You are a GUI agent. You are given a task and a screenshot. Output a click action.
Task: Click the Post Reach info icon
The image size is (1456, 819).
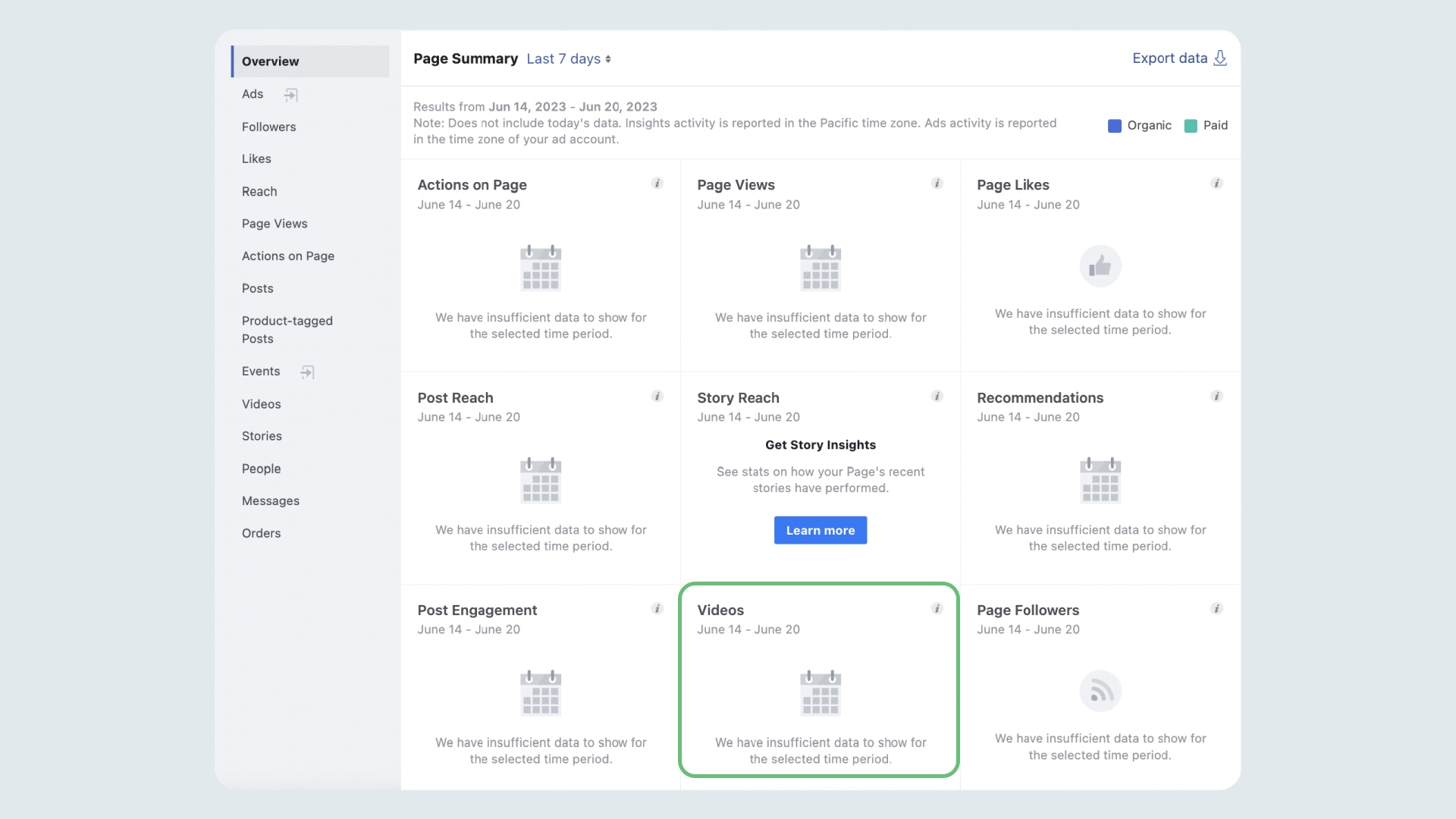click(x=657, y=396)
